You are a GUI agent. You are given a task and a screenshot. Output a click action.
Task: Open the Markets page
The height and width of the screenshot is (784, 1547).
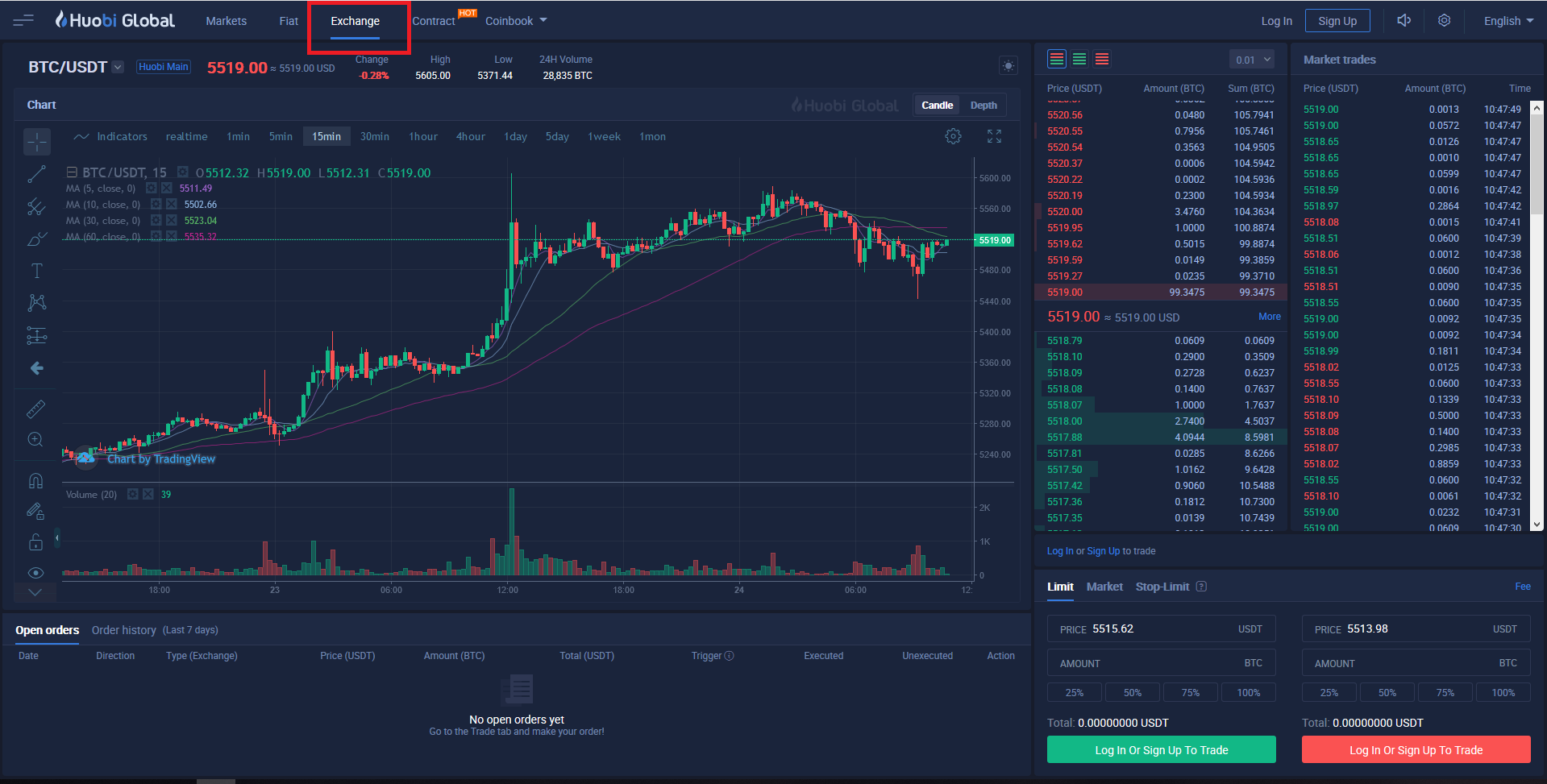tap(226, 21)
